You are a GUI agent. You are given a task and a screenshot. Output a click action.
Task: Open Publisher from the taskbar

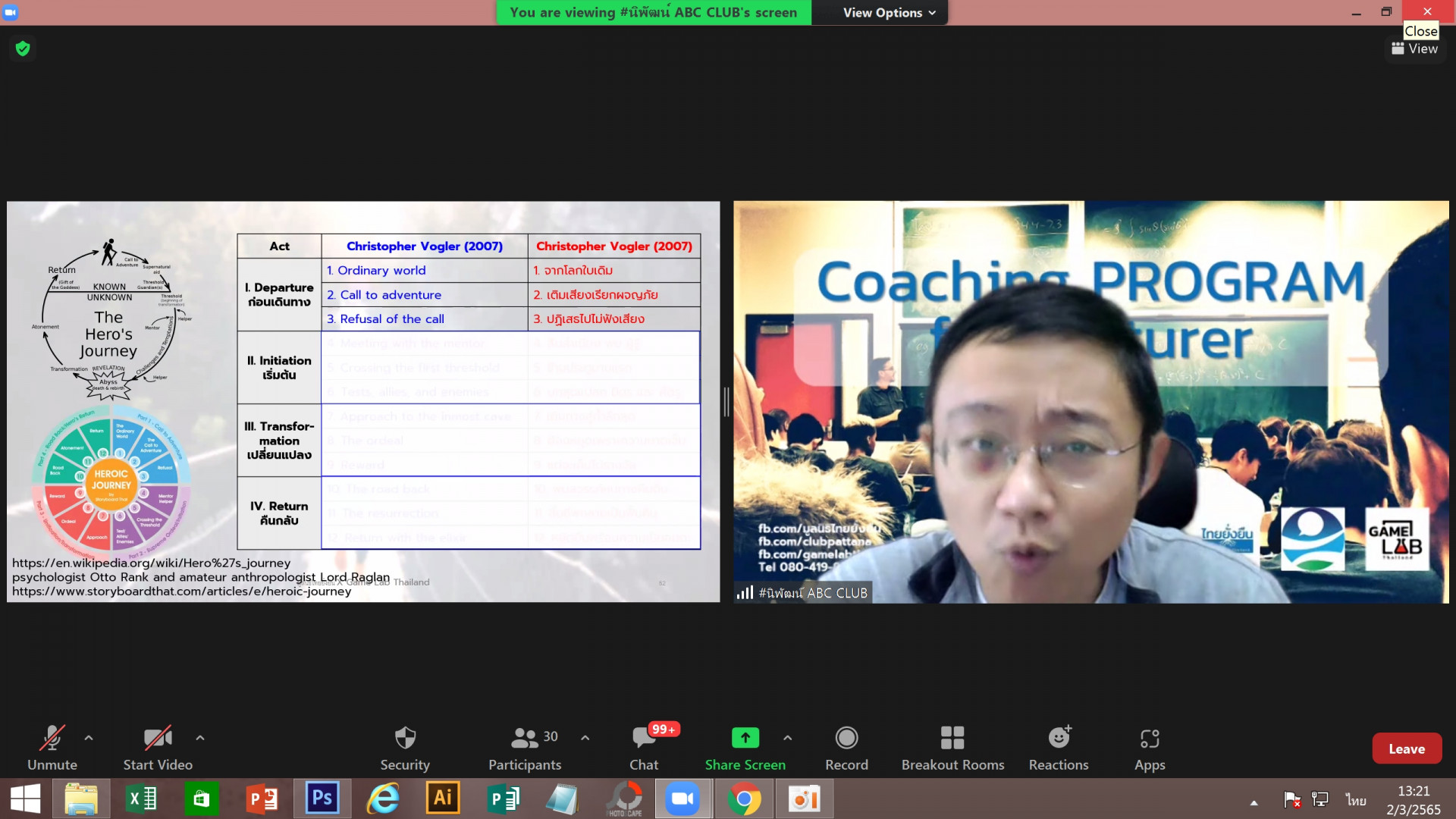pos(502,799)
